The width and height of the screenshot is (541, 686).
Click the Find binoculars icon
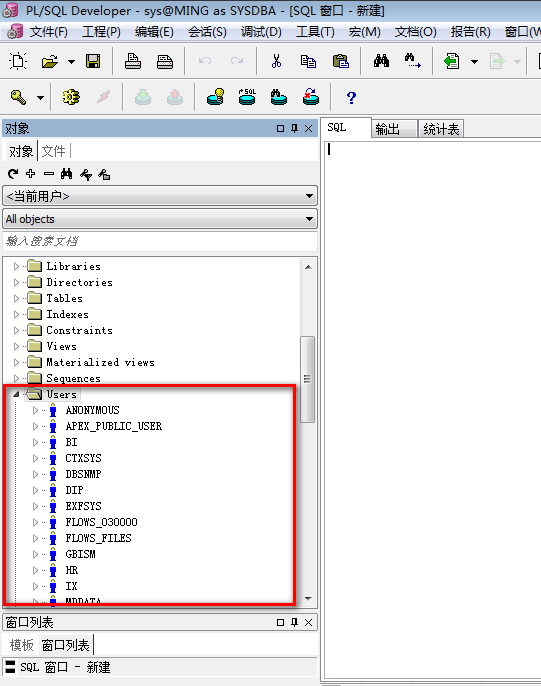(x=381, y=61)
